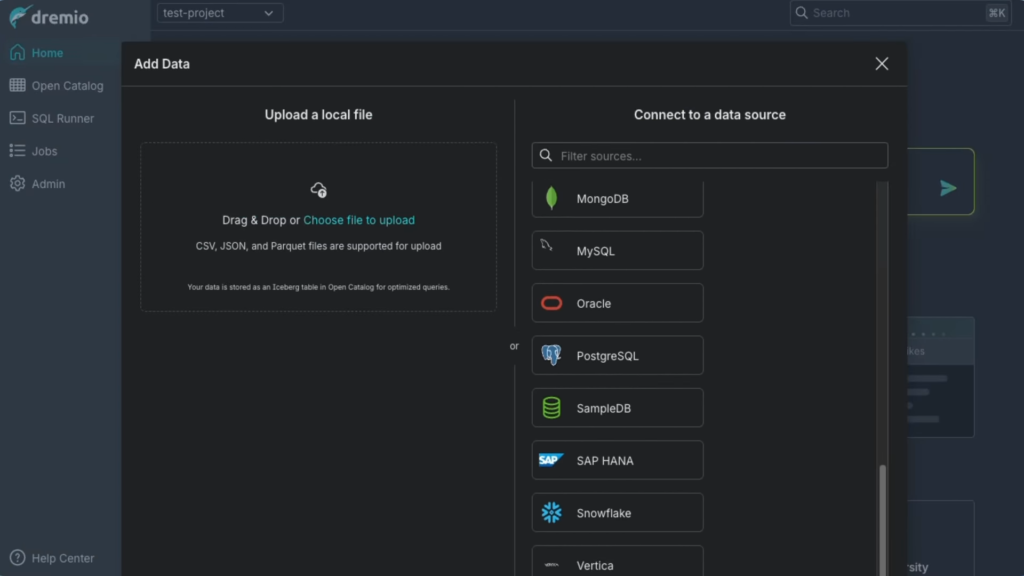Select the MongoDB leaf icon
The width and height of the screenshot is (1024, 576).
[x=552, y=198]
